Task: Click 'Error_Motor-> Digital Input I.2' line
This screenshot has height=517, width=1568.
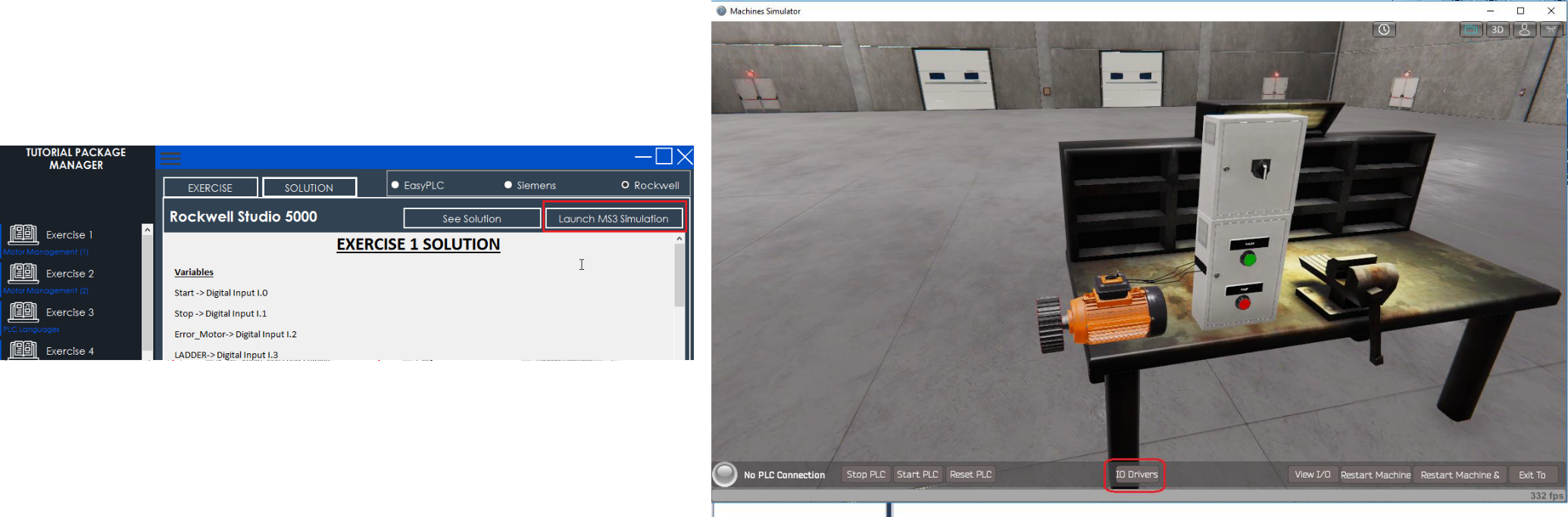Action: click(x=236, y=334)
